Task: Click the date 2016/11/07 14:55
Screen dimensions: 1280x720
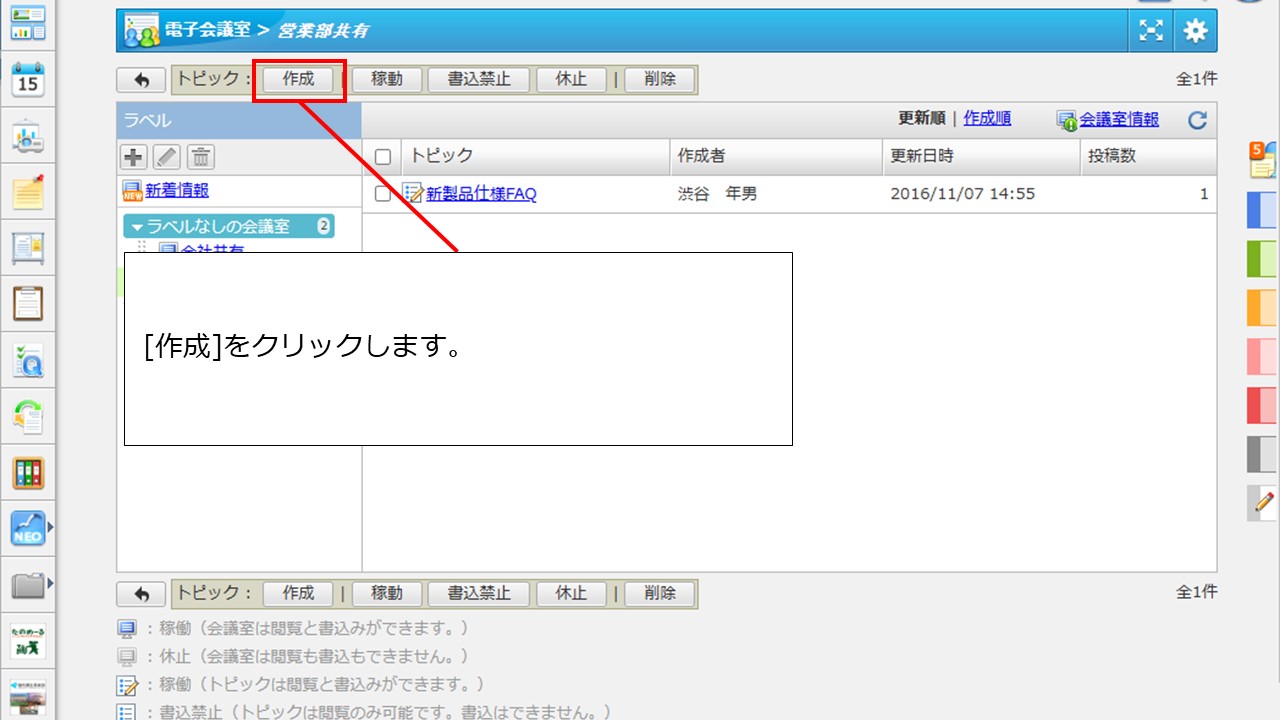Action: point(962,194)
